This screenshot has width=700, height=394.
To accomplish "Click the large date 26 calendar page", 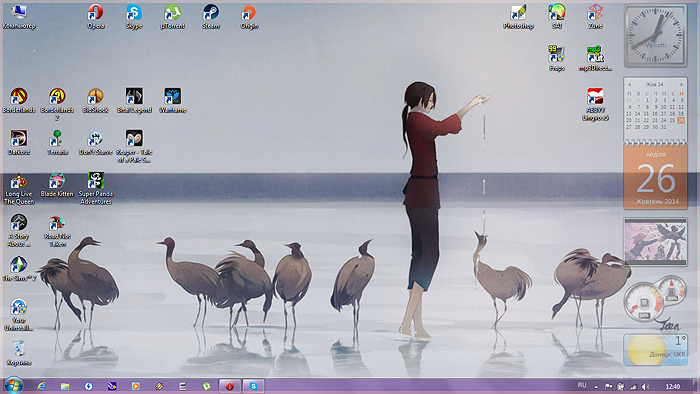I will click(655, 177).
